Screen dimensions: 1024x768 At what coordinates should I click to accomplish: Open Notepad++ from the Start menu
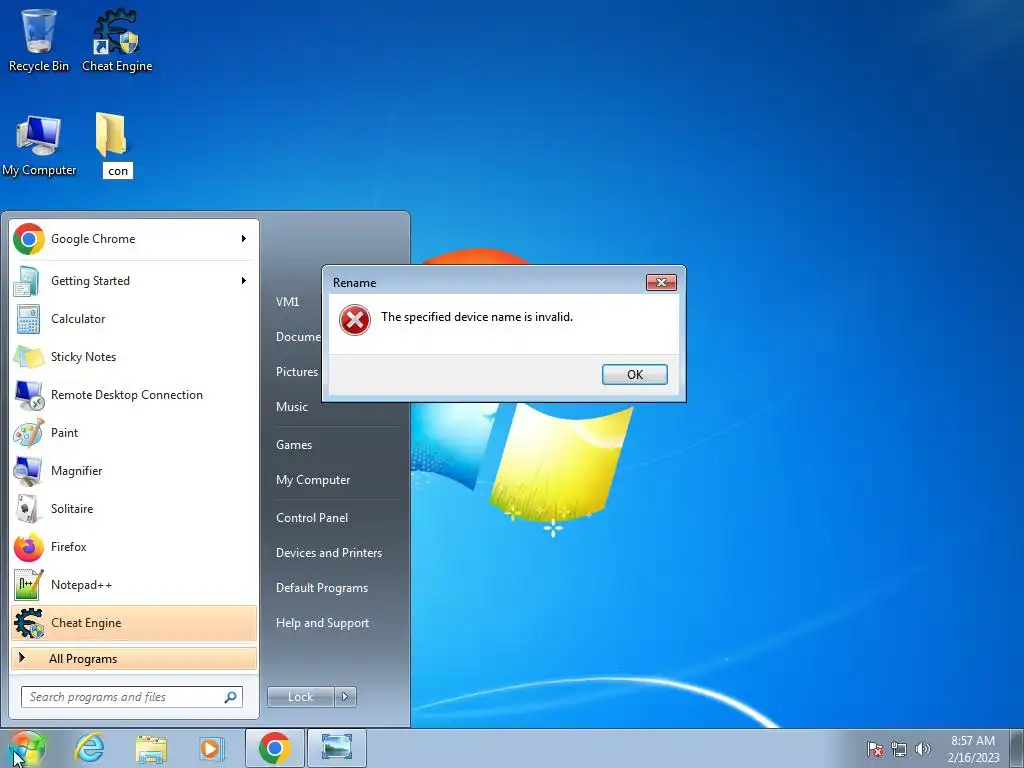pyautogui.click(x=134, y=584)
